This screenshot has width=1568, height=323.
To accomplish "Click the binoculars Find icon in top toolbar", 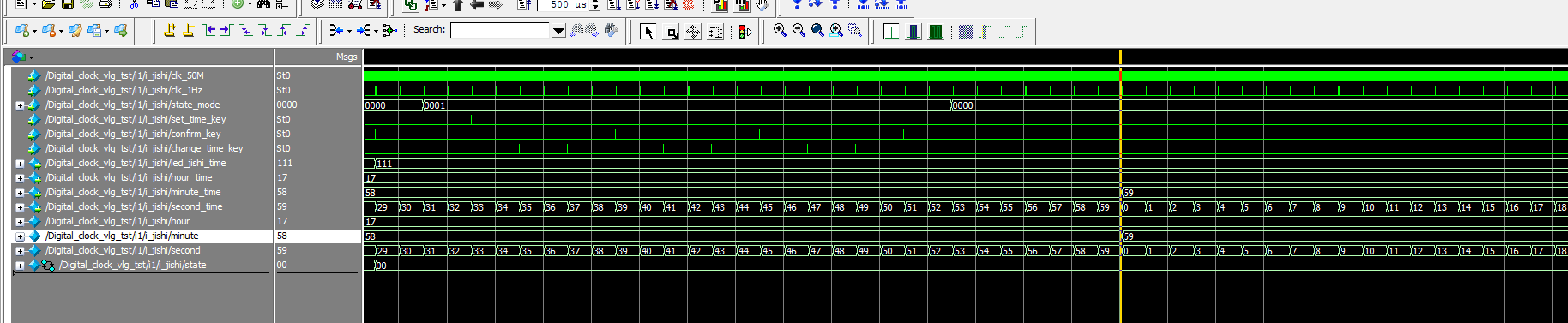I will point(263,4).
